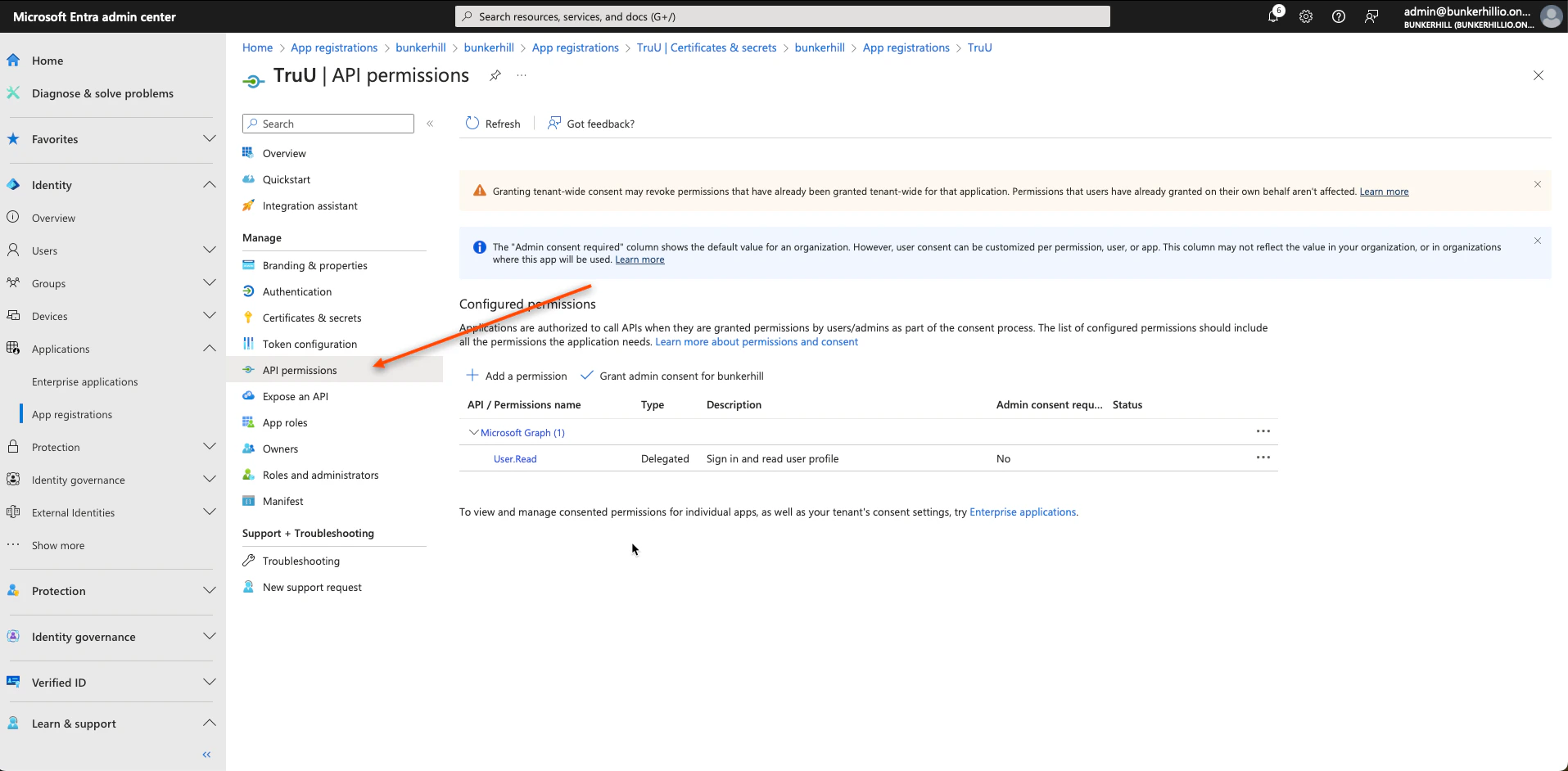The image size is (1568, 771).
Task: Click Learn more in info banner
Action: pyautogui.click(x=639, y=259)
